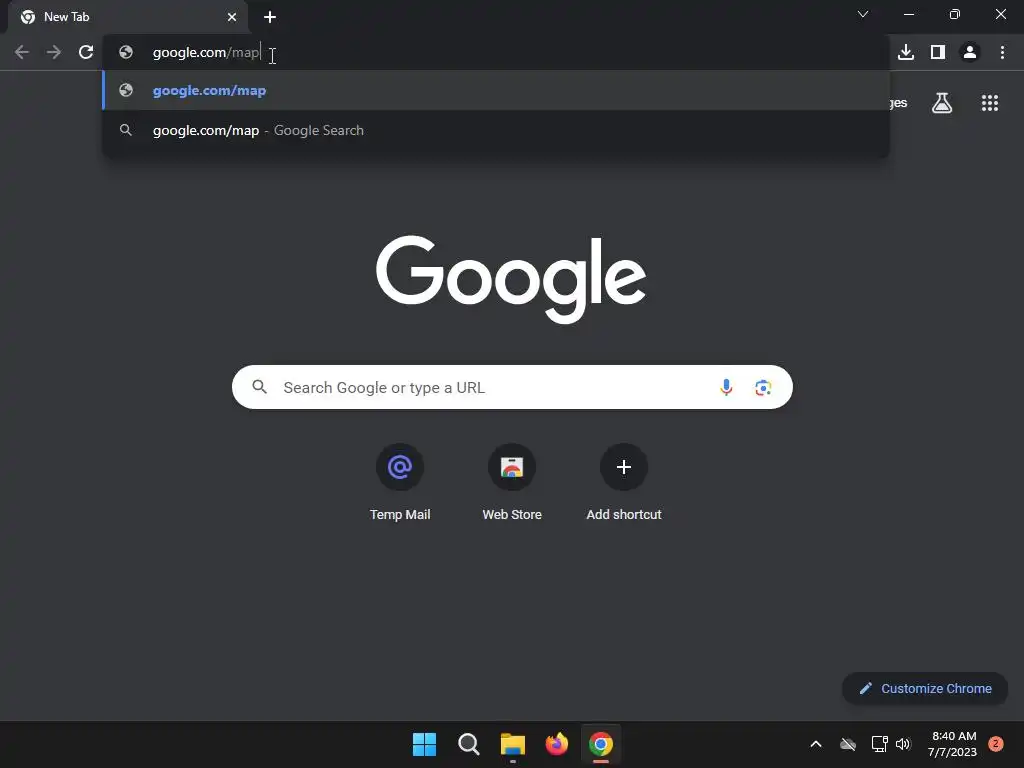Open the Temp Mail shortcut
The image size is (1024, 768).
click(x=400, y=483)
